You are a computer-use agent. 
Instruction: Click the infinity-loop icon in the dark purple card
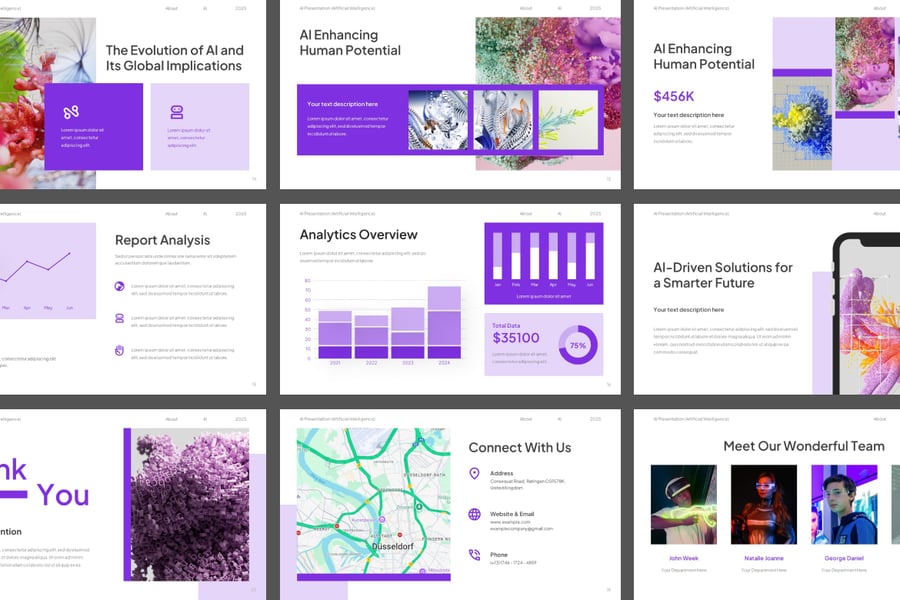(71, 112)
